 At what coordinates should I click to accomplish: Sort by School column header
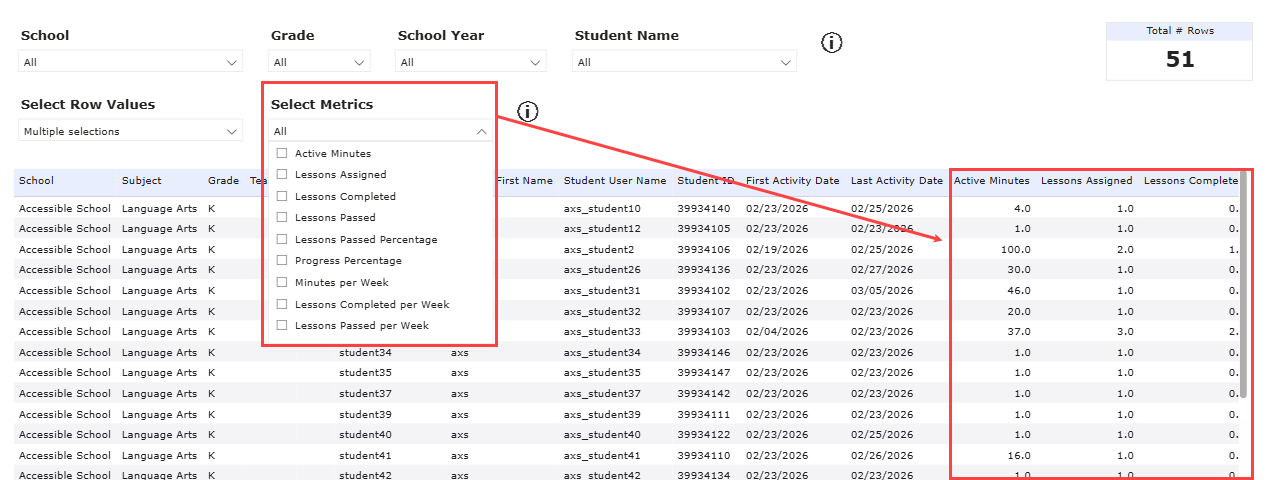[x=37, y=181]
